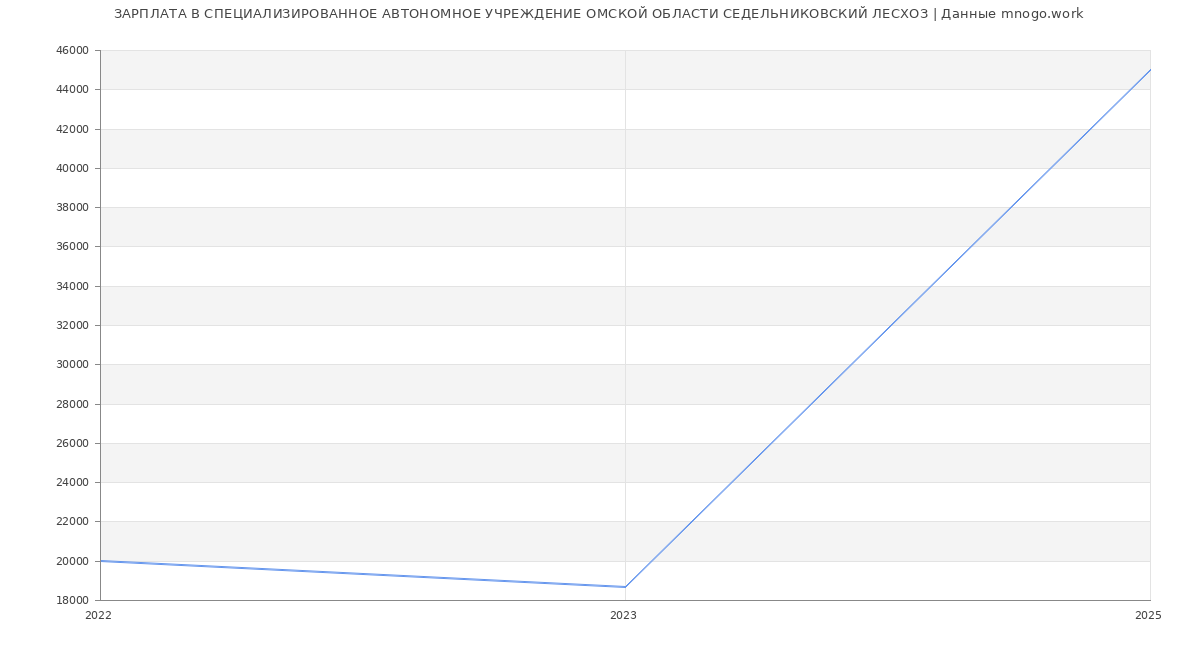The width and height of the screenshot is (1200, 650).
Task: Select the 44000 y-axis label
Action: coord(72,90)
